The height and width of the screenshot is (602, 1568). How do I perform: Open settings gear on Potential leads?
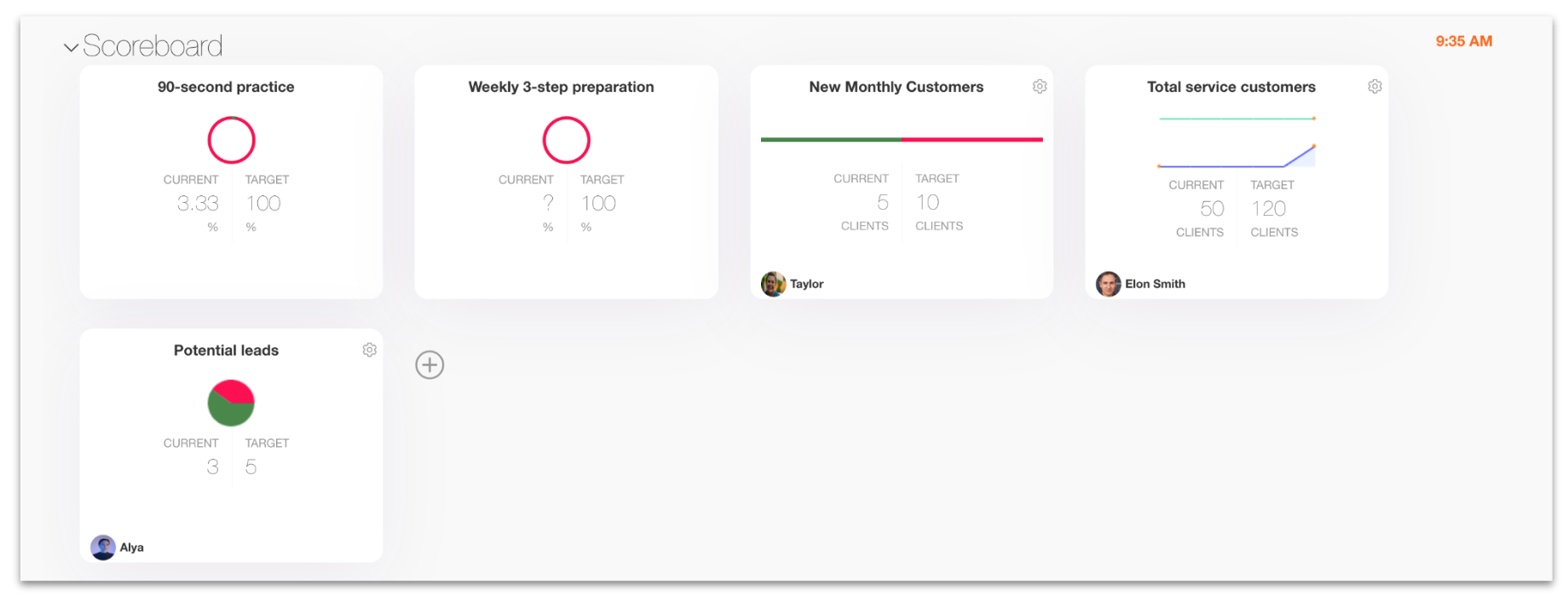(369, 350)
